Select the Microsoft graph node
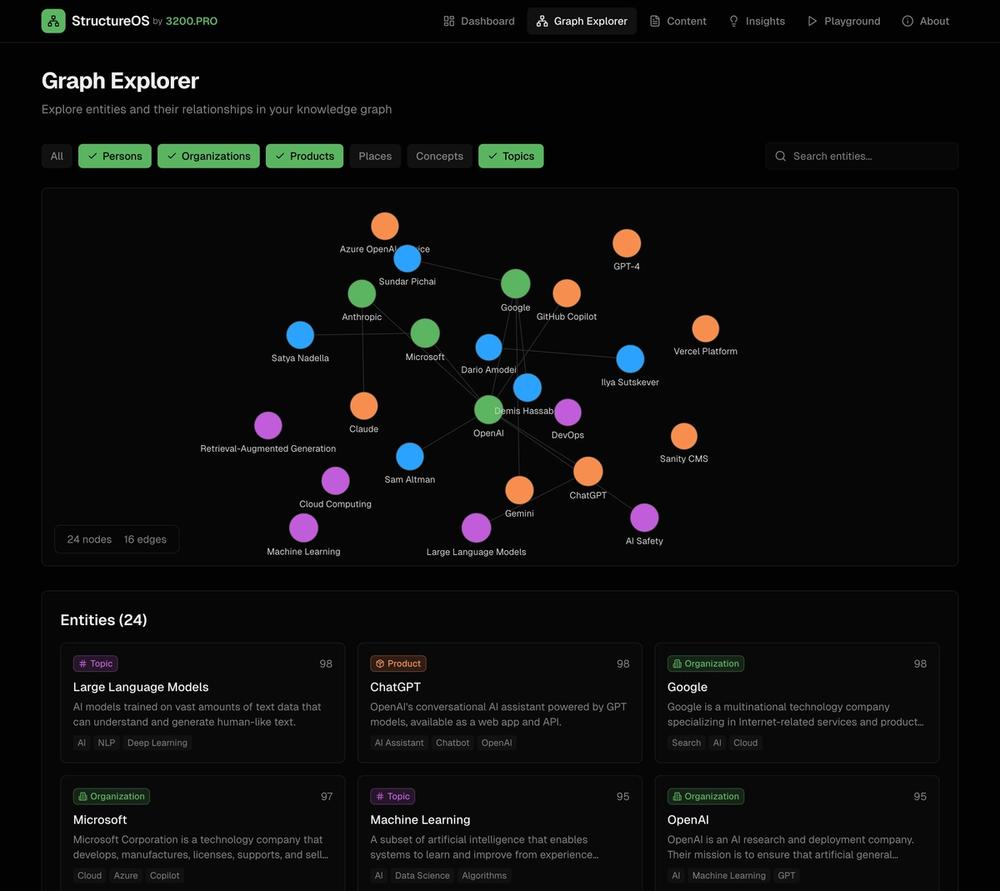The height and width of the screenshot is (891, 1000). click(425, 334)
